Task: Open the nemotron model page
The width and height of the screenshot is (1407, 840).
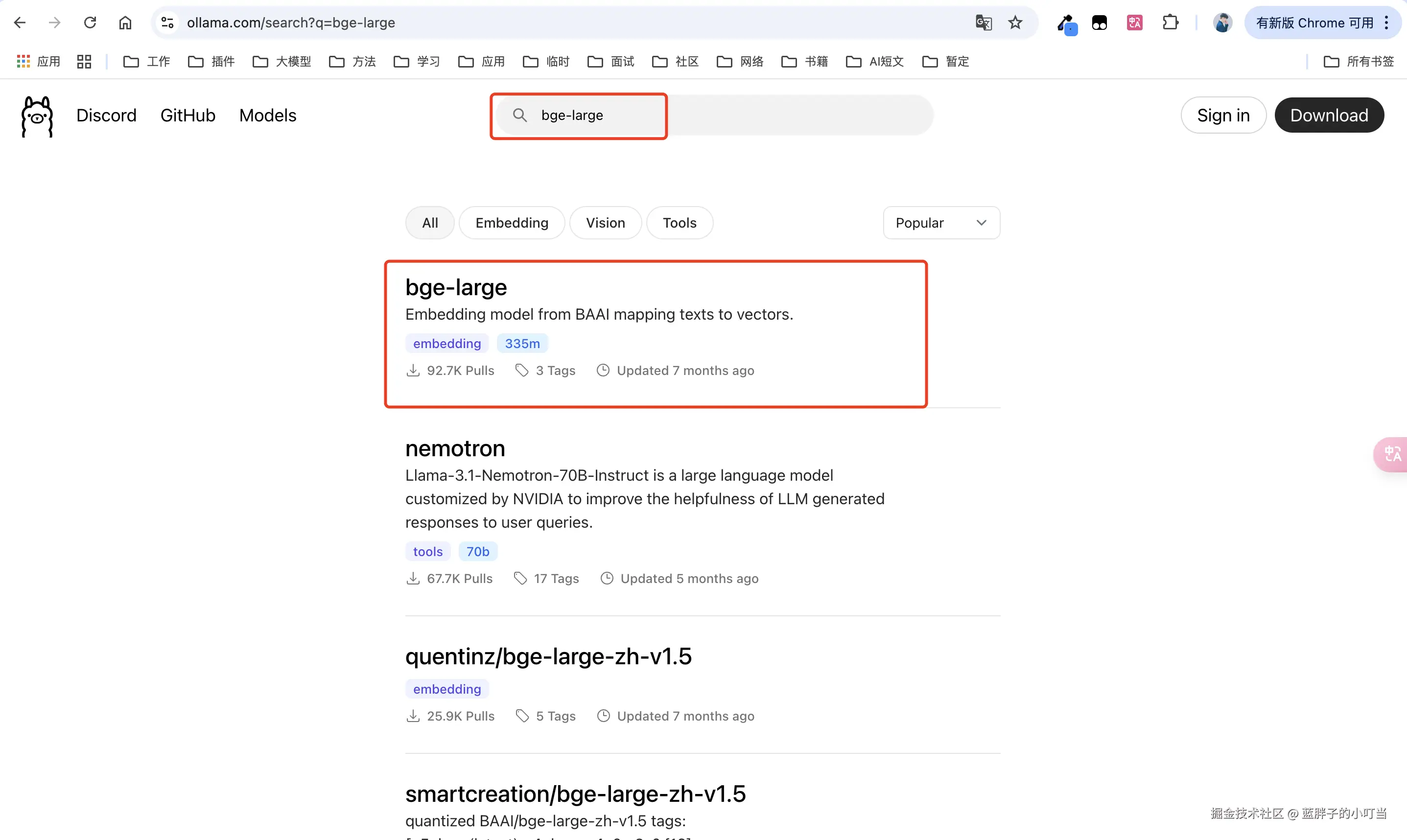Action: 454,448
